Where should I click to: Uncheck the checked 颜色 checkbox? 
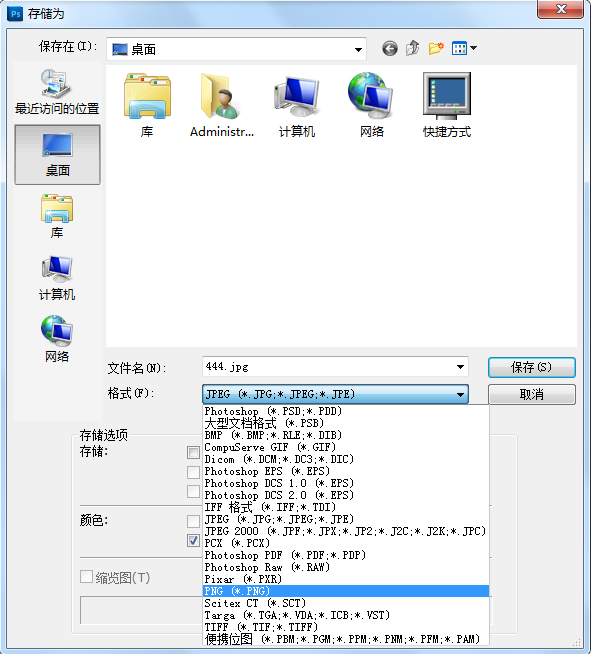point(193,541)
